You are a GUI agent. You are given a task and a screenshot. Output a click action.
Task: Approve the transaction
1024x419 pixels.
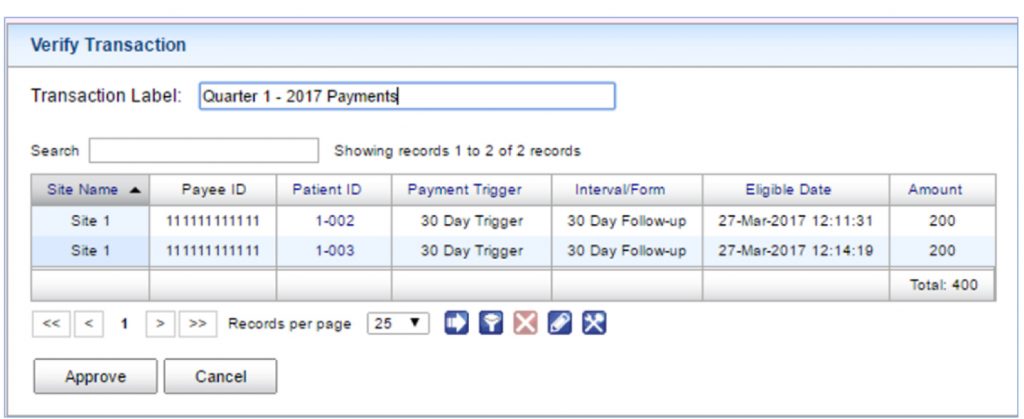pyautogui.click(x=95, y=377)
